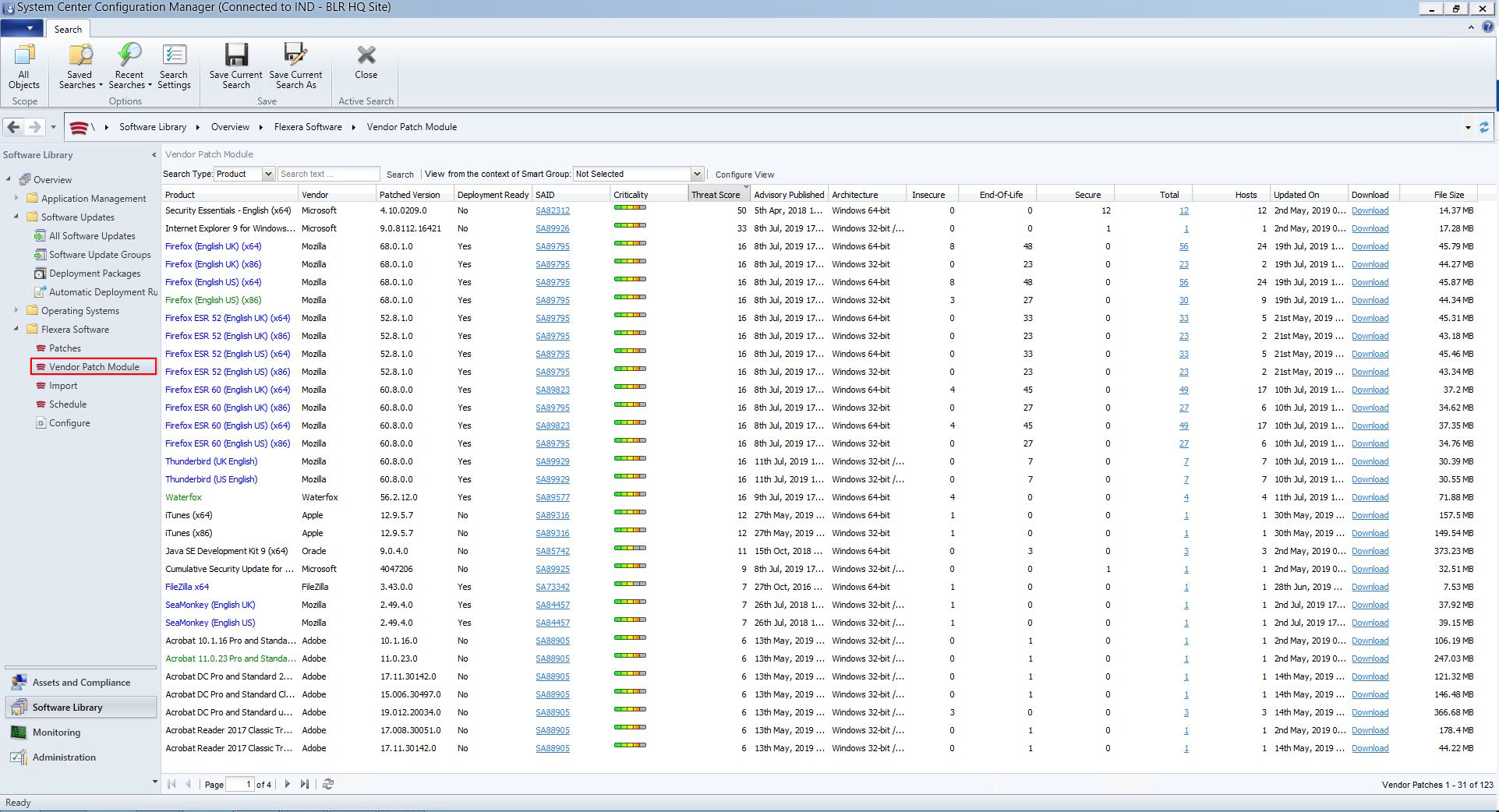This screenshot has width=1499, height=812.
Task: Click Save Current Search
Action: point(235,67)
